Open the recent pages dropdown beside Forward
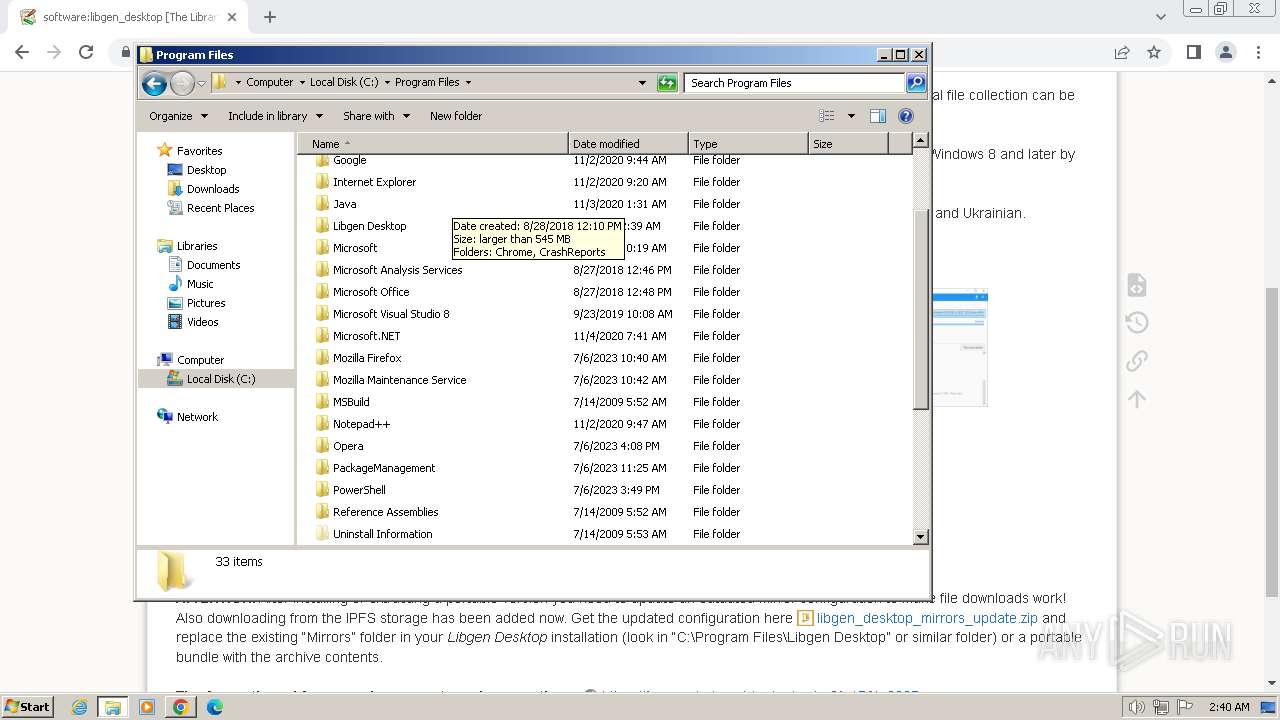1280x720 pixels. 201,83
